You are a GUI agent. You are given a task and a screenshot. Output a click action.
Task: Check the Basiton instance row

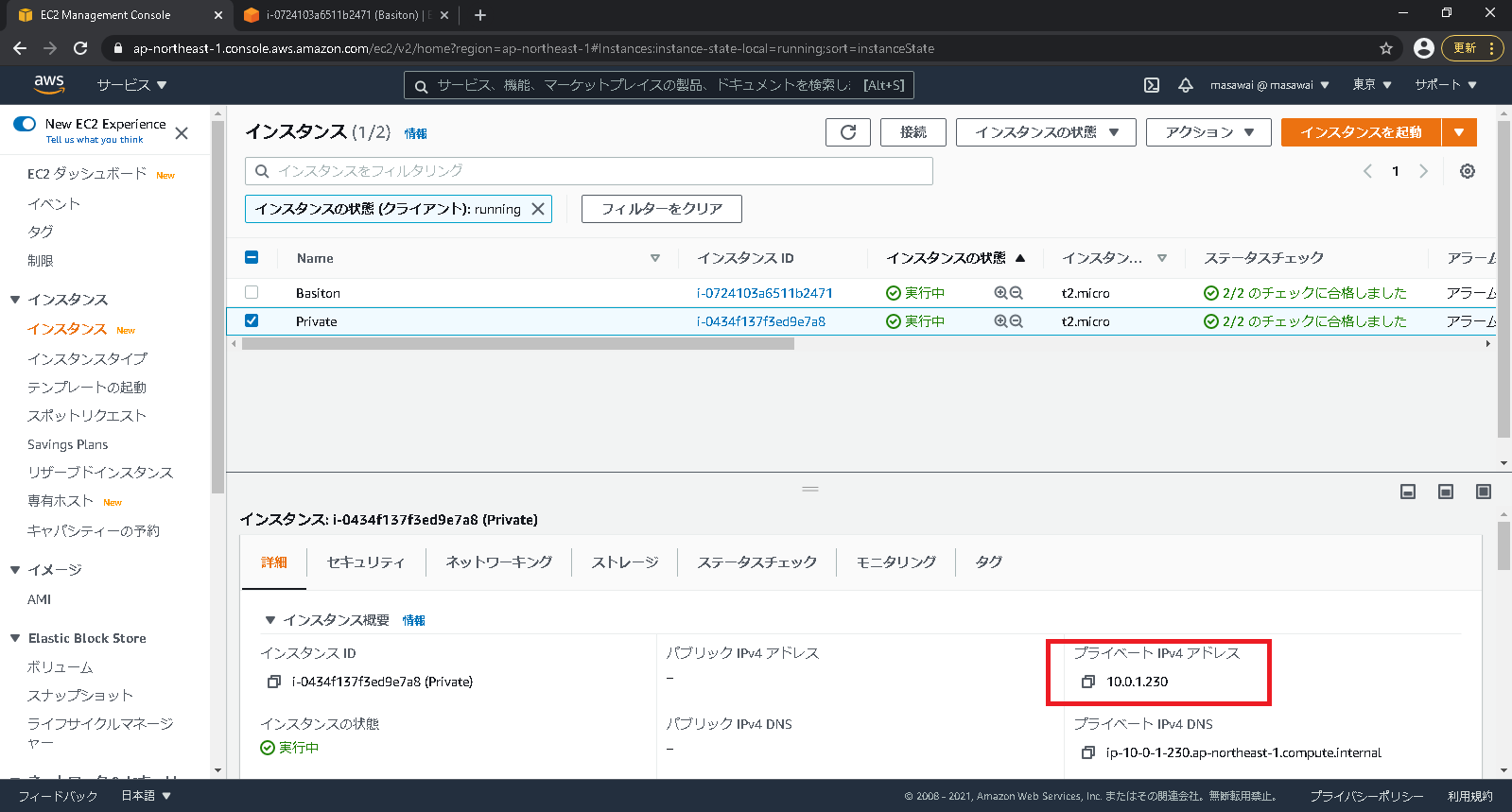[252, 292]
